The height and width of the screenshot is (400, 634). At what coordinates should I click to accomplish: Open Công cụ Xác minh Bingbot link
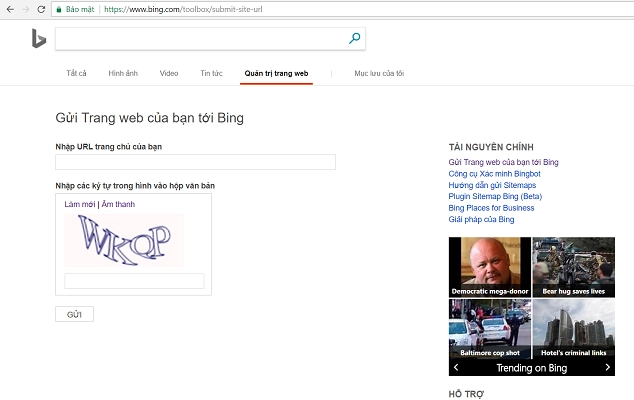pos(495,174)
